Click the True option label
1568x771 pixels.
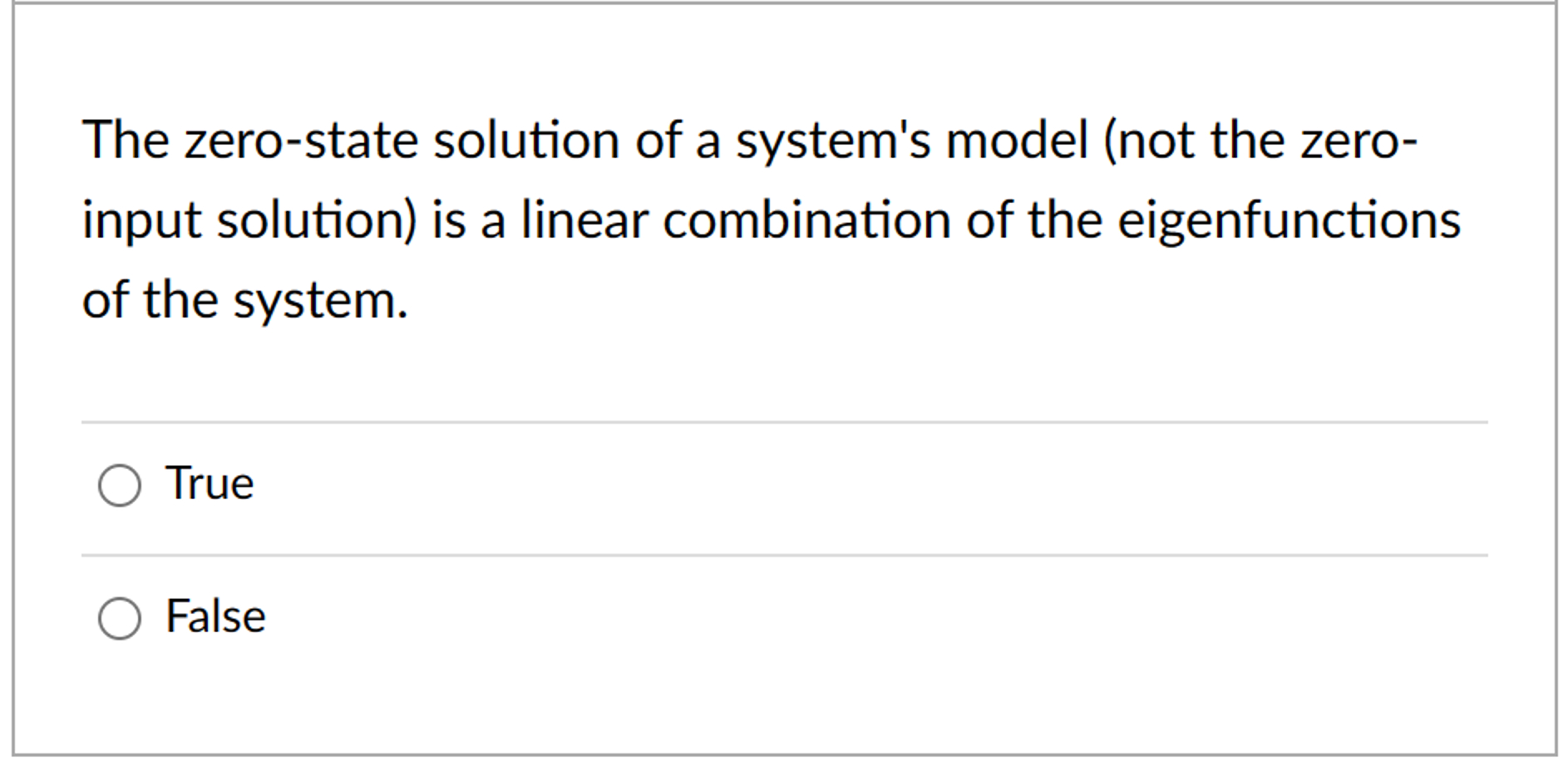[209, 483]
